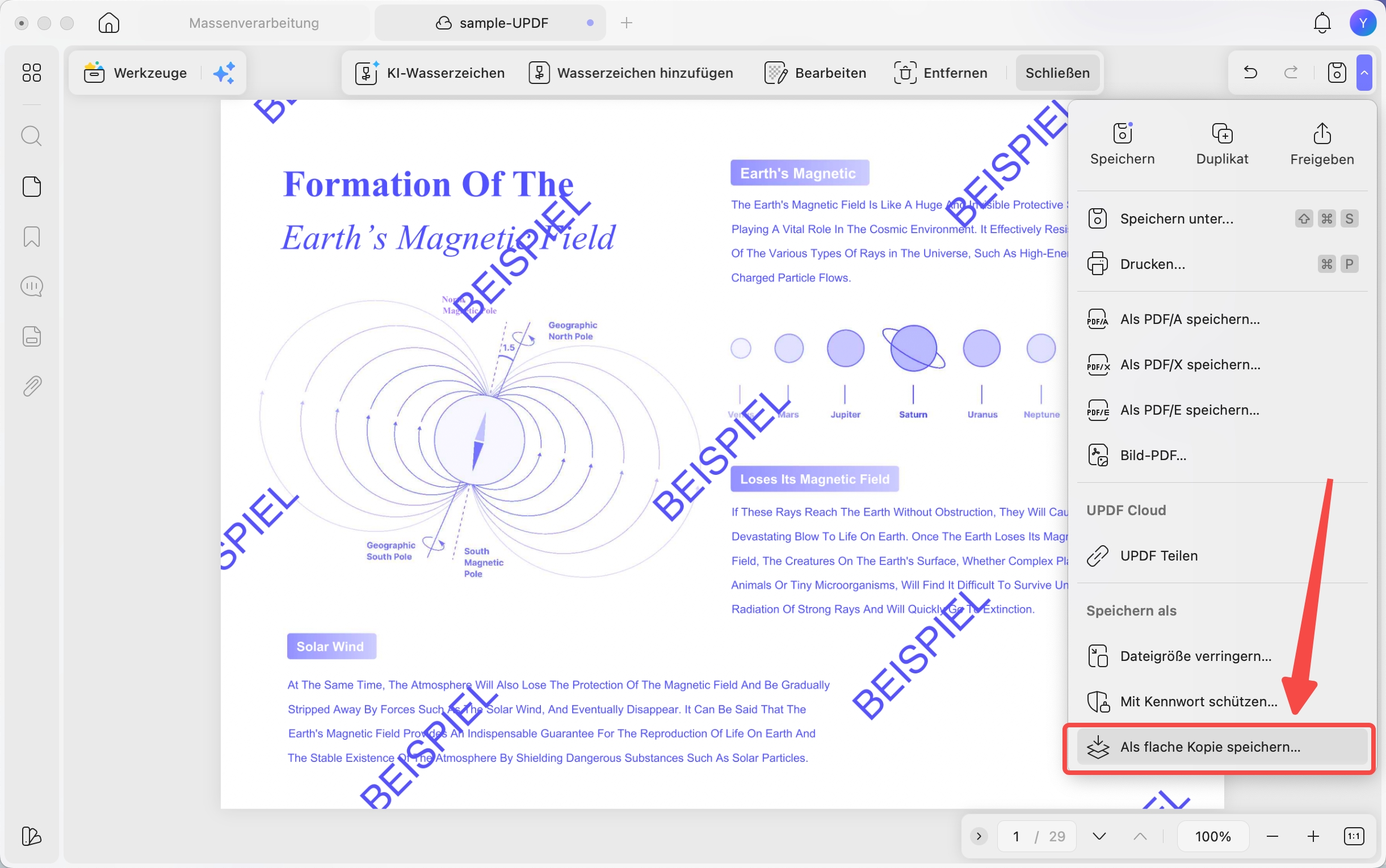Image resolution: width=1386 pixels, height=868 pixels.
Task: Open a new tab with plus
Action: 627,23
